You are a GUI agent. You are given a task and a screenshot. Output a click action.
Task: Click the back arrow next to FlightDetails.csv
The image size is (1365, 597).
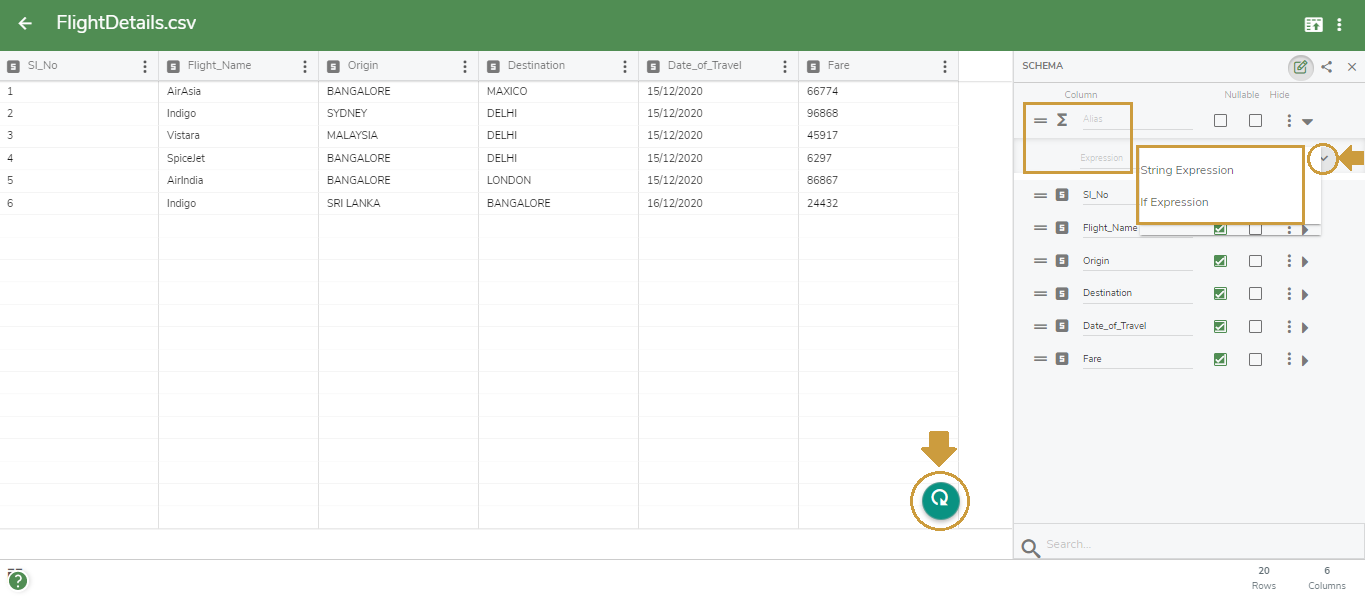(24, 22)
